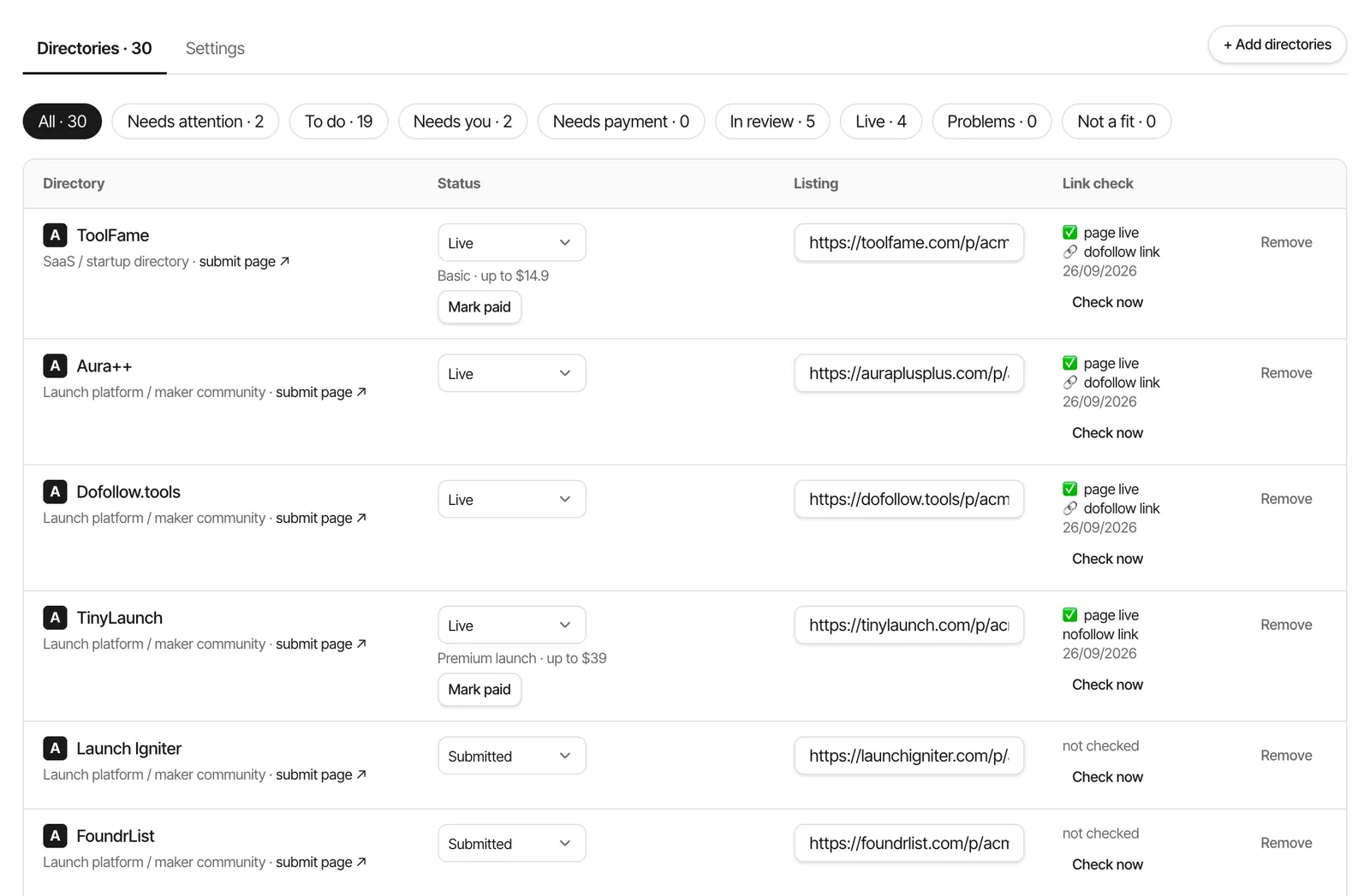Filter by To do · 19
The image size is (1370, 896).
338,122
